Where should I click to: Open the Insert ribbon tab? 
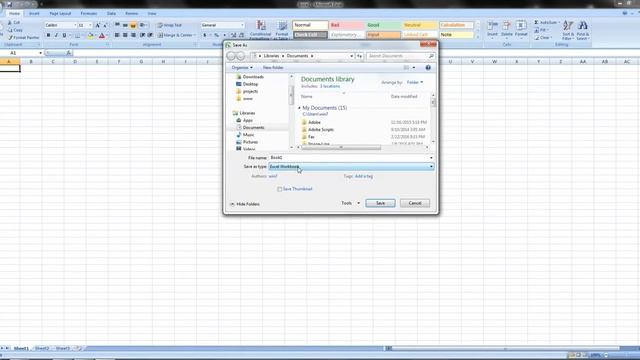click(x=34, y=13)
